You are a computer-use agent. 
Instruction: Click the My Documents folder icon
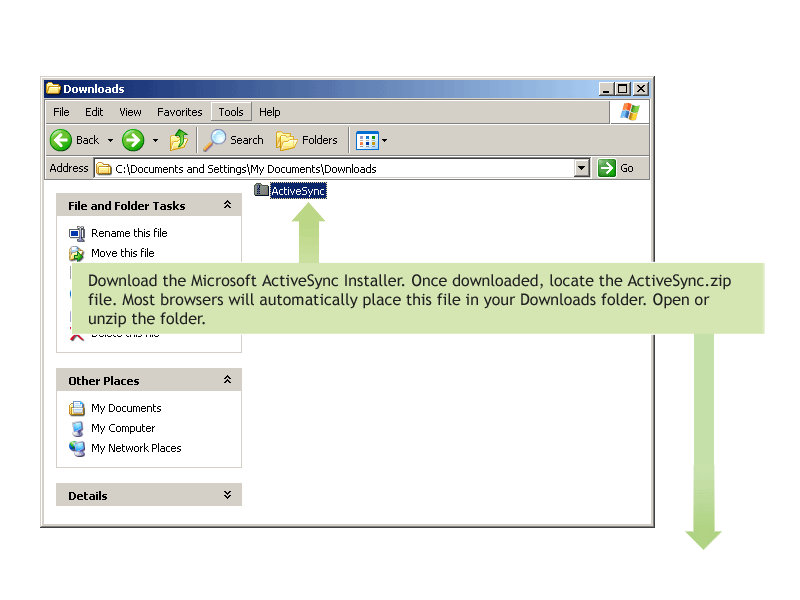[77, 408]
